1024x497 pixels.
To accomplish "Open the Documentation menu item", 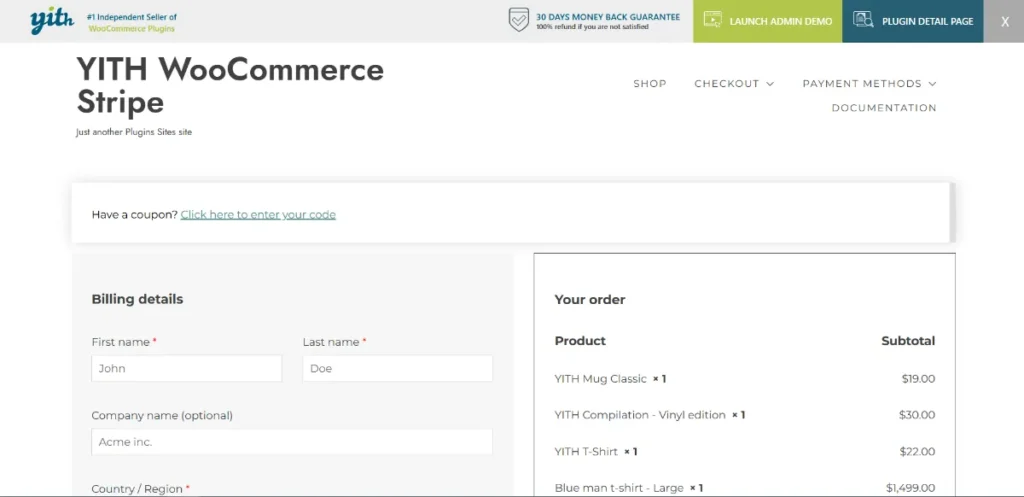I will [884, 108].
